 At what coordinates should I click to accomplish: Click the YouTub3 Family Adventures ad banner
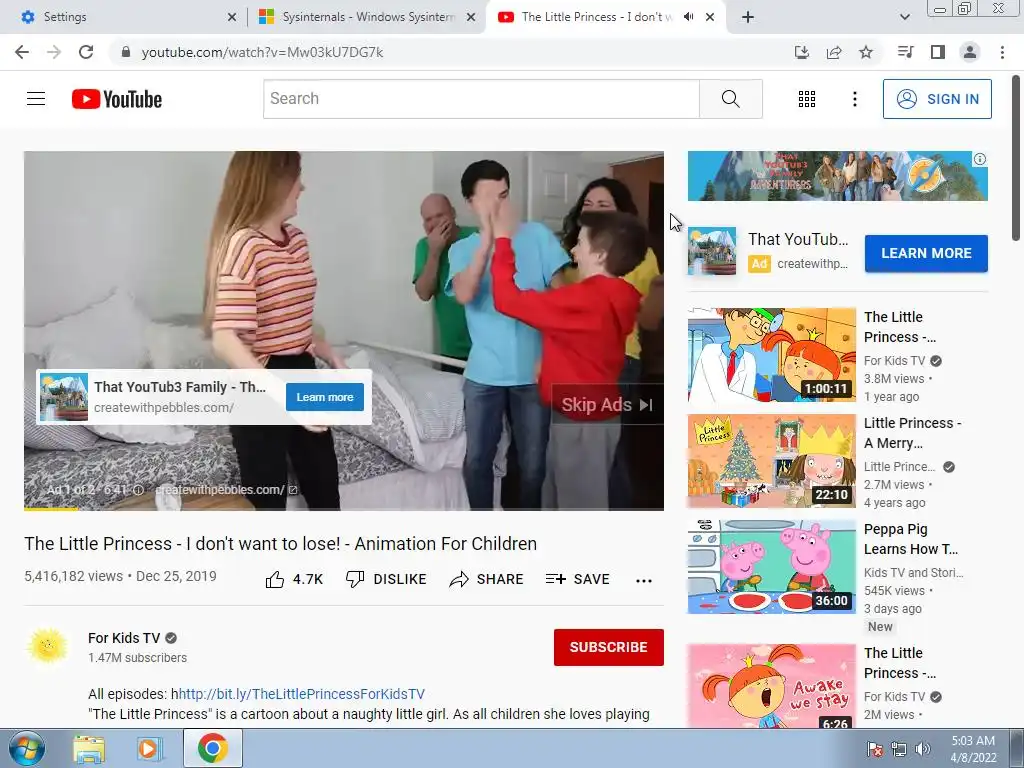[x=837, y=176]
